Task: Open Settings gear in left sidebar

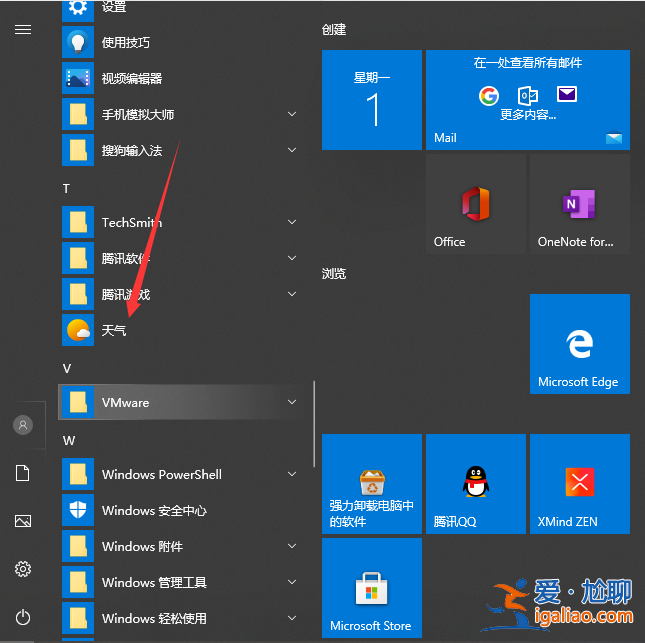Action: pos(23,569)
